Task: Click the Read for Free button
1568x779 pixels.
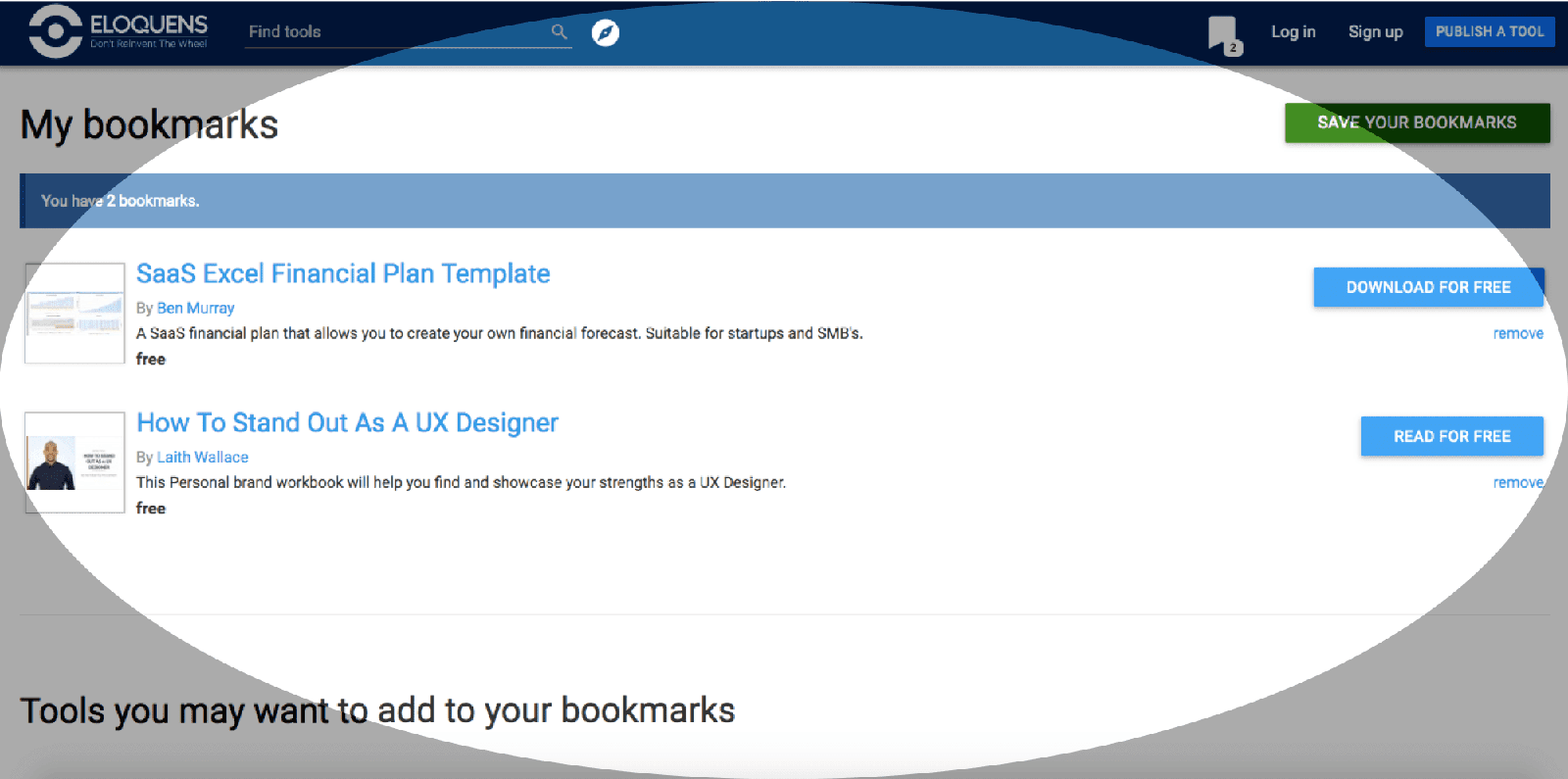Action: (1451, 436)
